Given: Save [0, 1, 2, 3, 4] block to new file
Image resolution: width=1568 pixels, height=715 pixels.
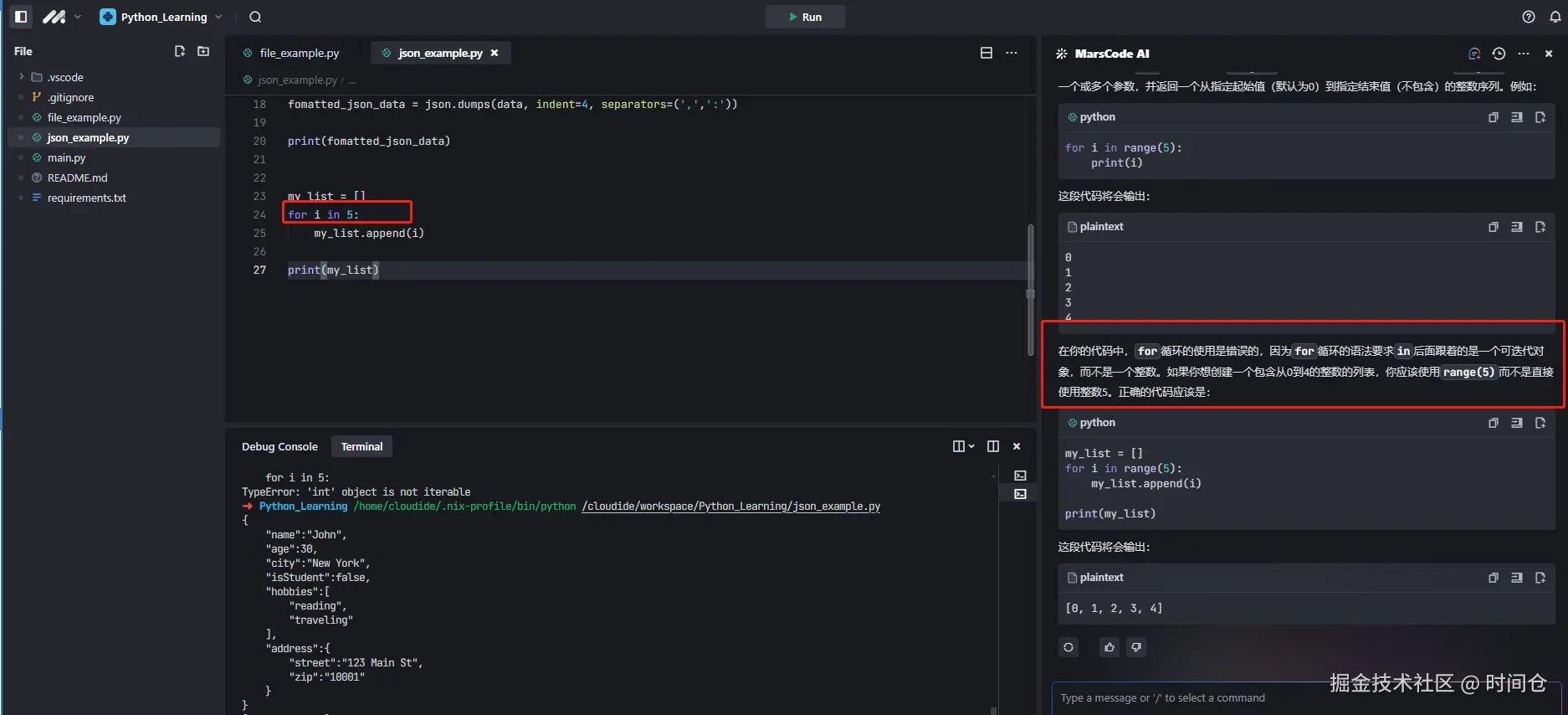Looking at the screenshot, I should (x=1540, y=578).
